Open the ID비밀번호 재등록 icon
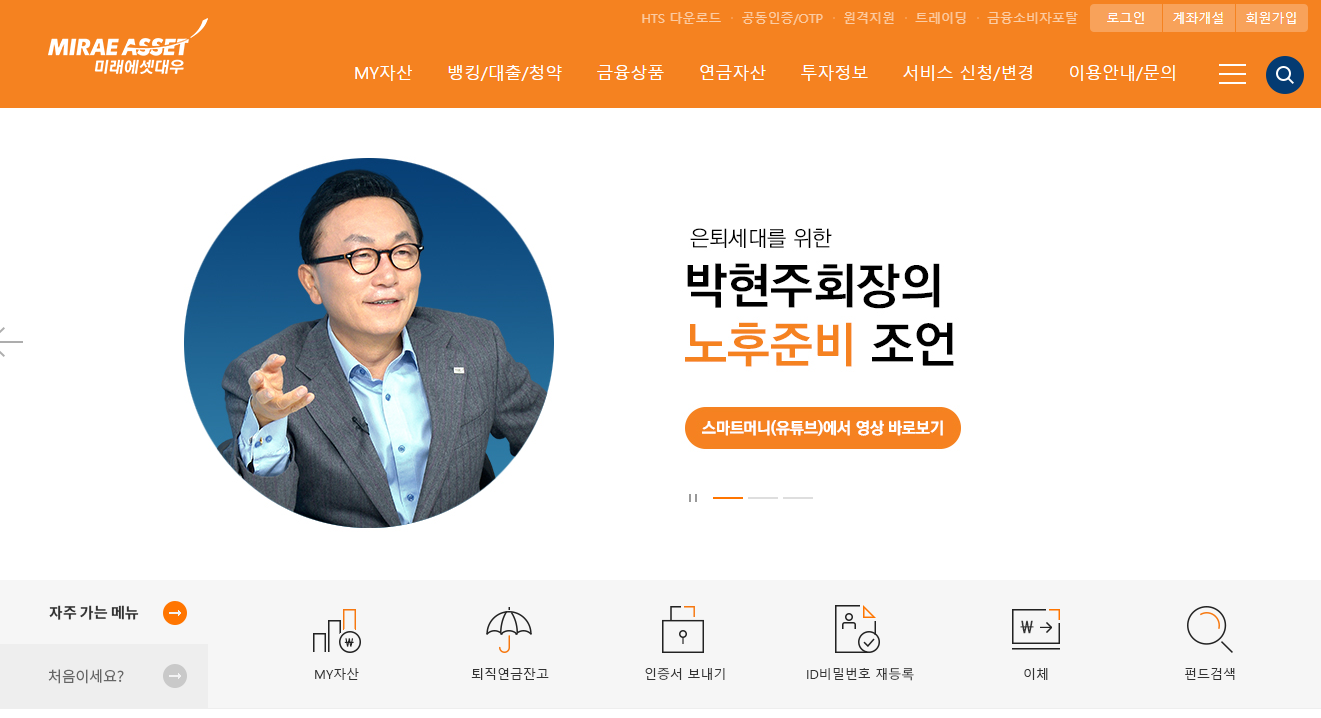This screenshot has width=1321, height=718. pos(857,630)
